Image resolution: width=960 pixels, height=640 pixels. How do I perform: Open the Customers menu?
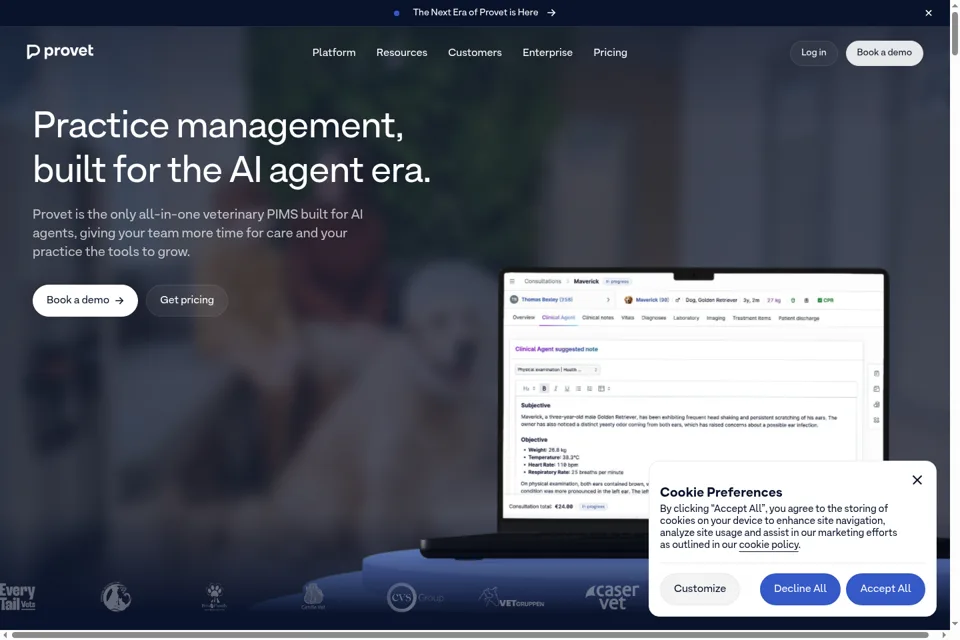pos(474,53)
